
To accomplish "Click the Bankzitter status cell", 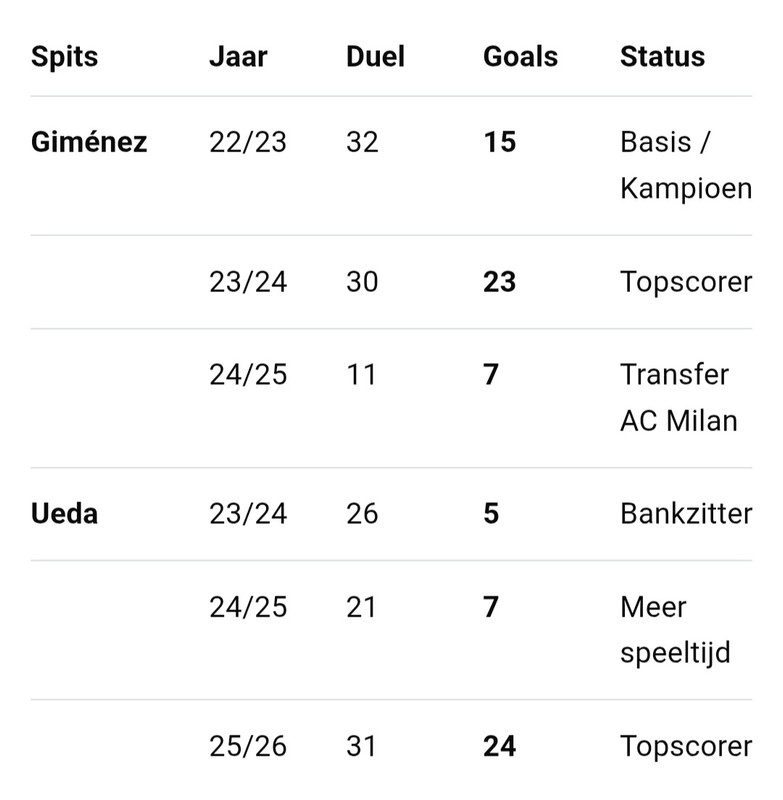I will pos(686,513).
